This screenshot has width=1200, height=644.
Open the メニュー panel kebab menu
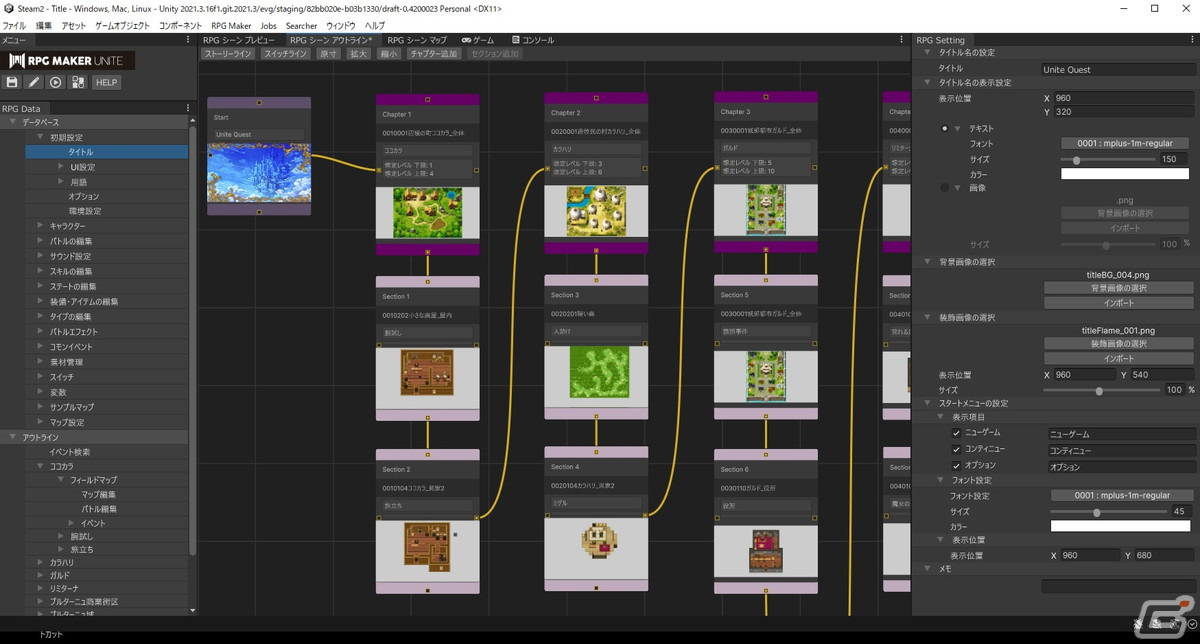(x=189, y=40)
